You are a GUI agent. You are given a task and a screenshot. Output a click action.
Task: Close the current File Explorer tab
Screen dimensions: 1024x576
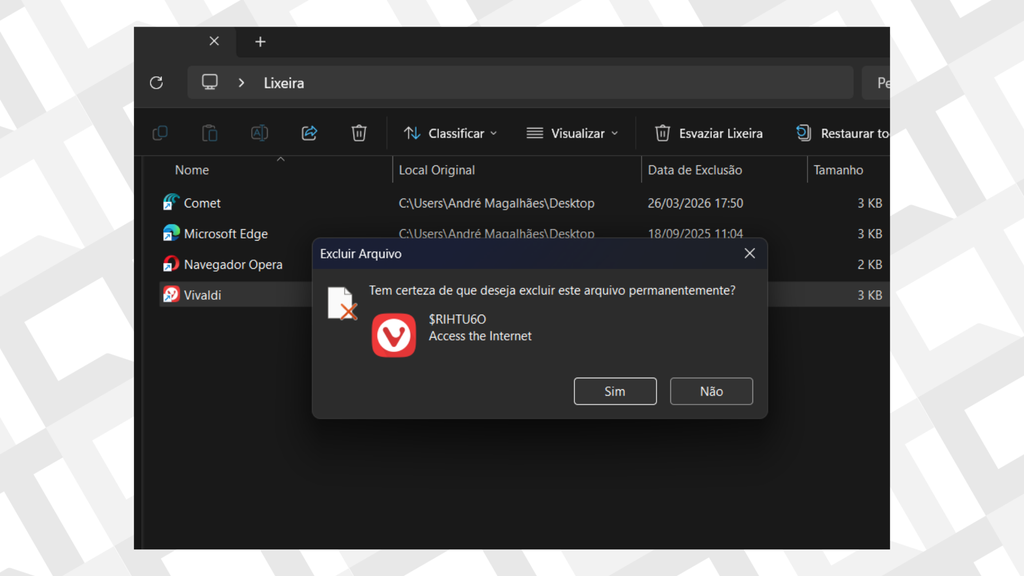214,41
